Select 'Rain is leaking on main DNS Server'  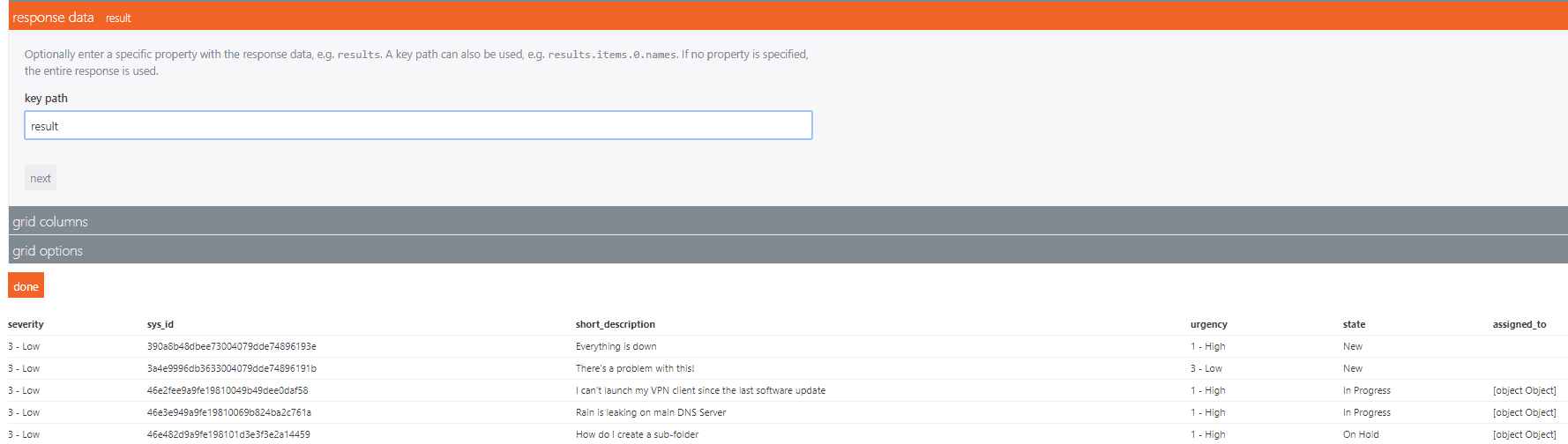[651, 412]
